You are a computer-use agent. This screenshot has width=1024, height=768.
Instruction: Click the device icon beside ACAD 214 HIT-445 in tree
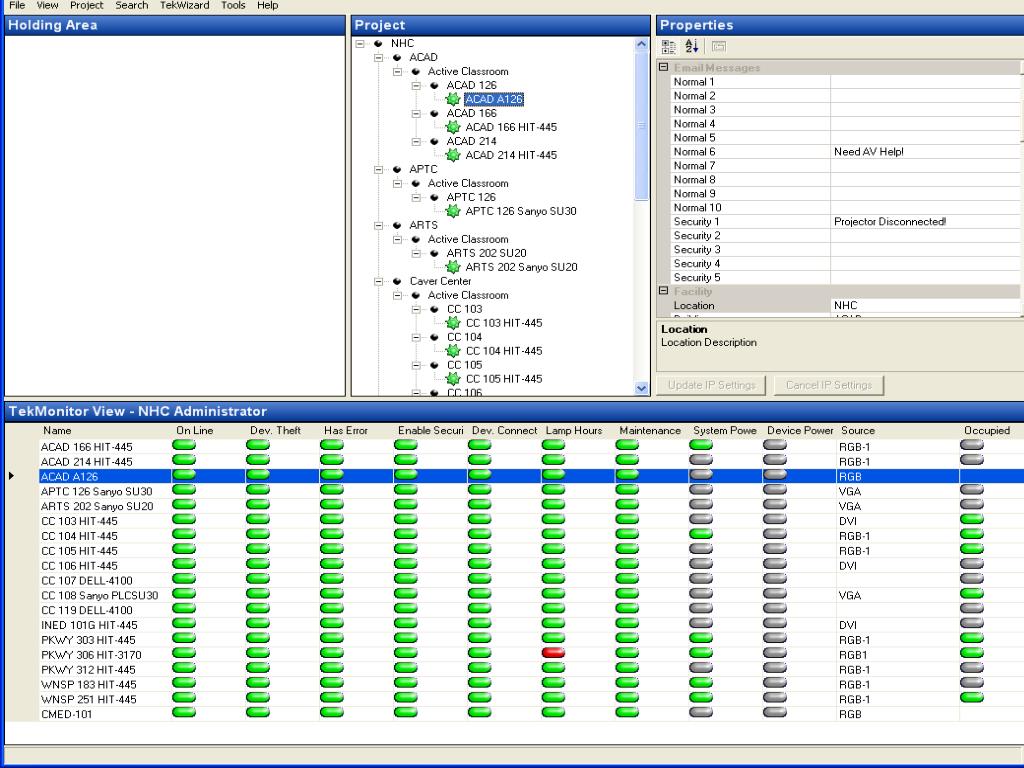(453, 155)
